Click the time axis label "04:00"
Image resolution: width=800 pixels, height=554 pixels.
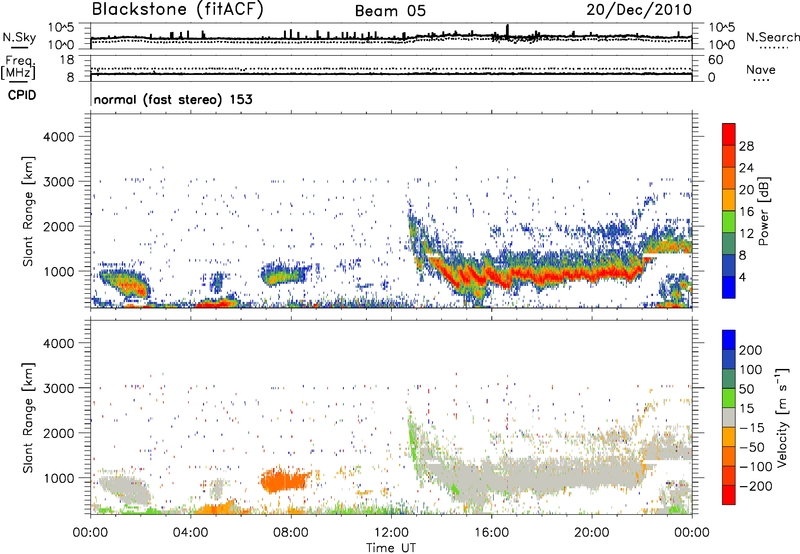190,533
